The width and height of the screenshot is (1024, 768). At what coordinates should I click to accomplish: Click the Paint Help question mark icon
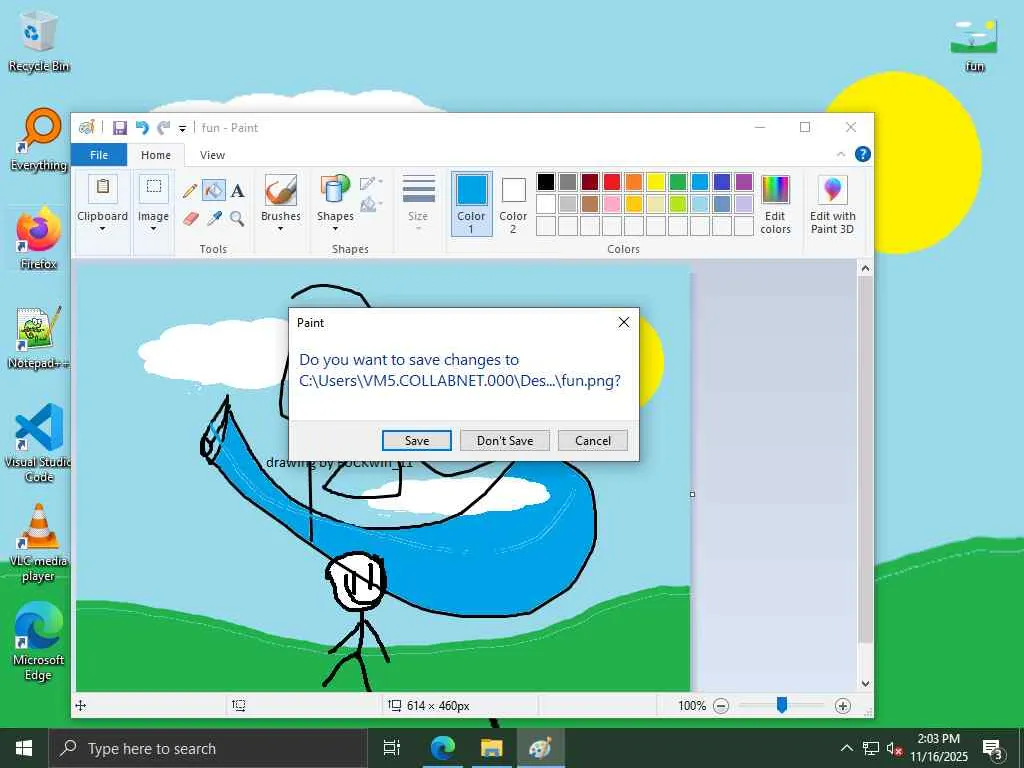pos(862,154)
